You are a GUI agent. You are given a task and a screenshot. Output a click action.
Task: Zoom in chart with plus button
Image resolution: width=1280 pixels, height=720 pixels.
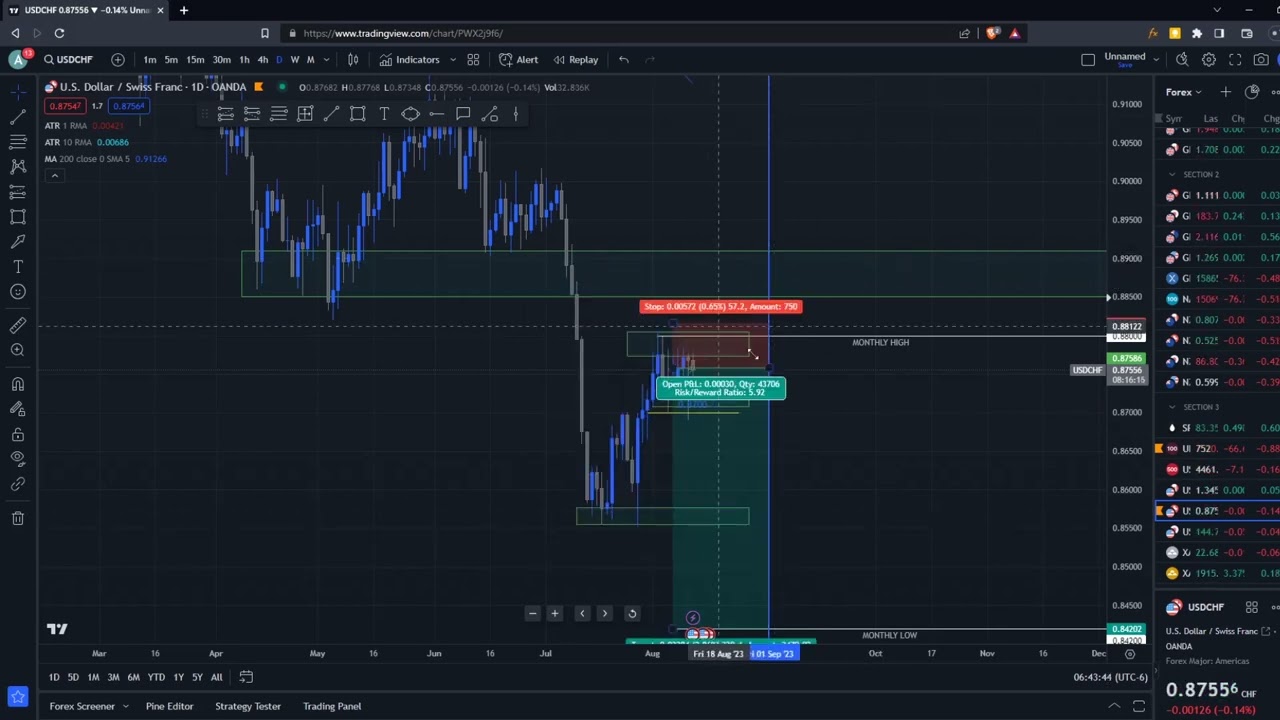[555, 614]
